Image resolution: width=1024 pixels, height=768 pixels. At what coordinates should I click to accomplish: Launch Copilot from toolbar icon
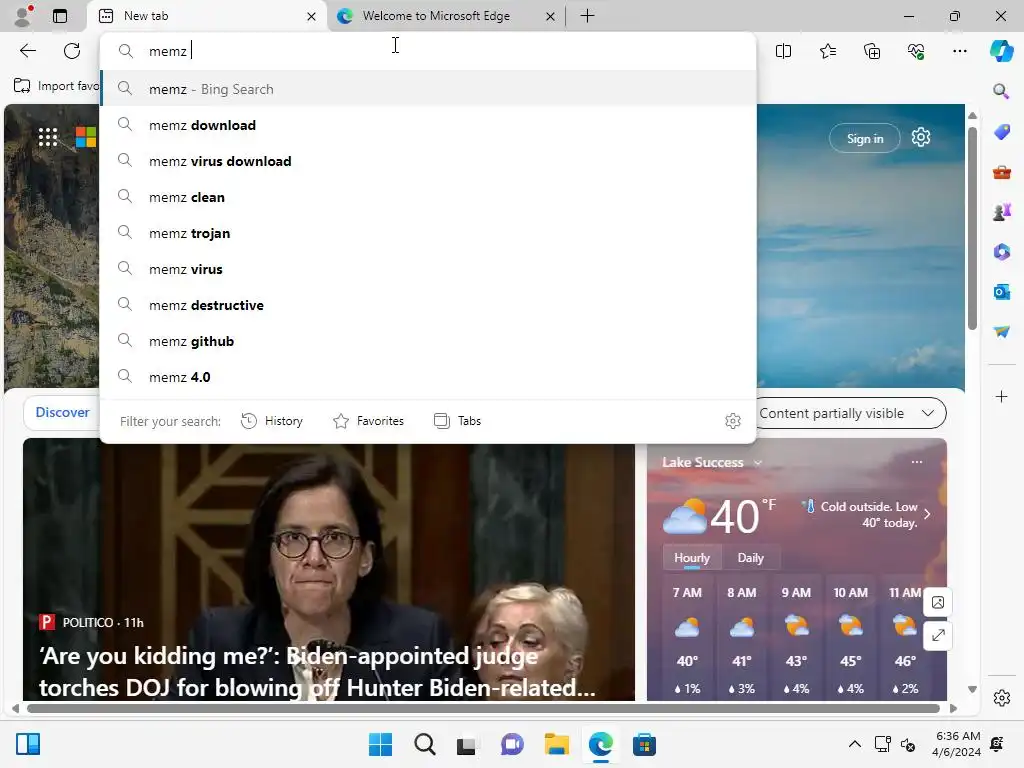(x=1001, y=51)
